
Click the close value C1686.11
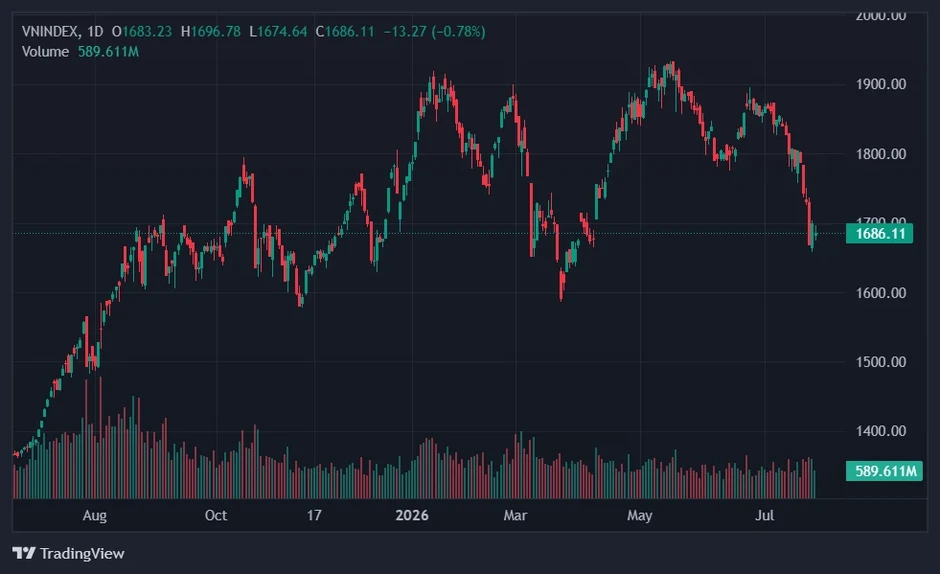pyautogui.click(x=345, y=31)
